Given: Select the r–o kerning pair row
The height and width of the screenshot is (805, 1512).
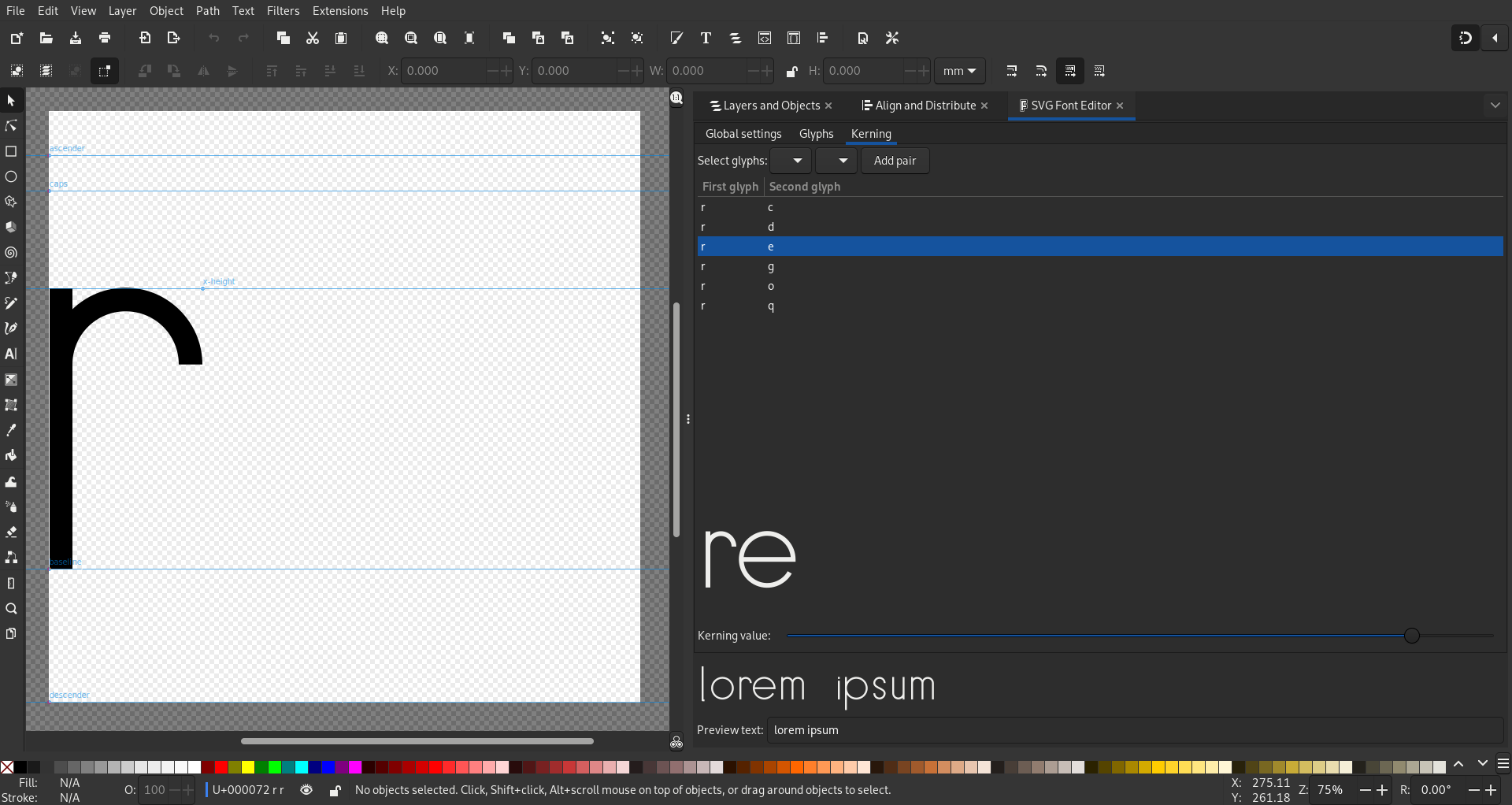Looking at the screenshot, I should (x=1100, y=287).
